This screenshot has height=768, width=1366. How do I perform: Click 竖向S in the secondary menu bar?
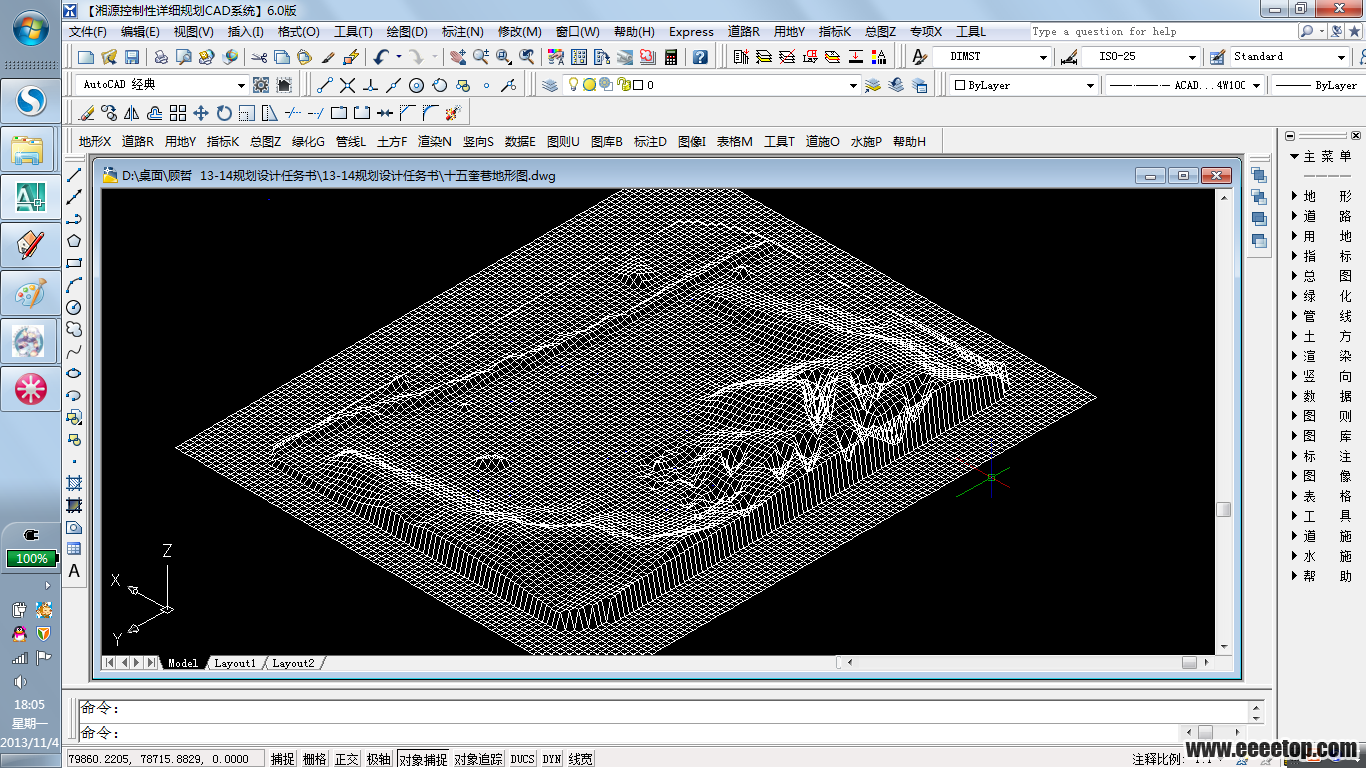click(x=478, y=142)
